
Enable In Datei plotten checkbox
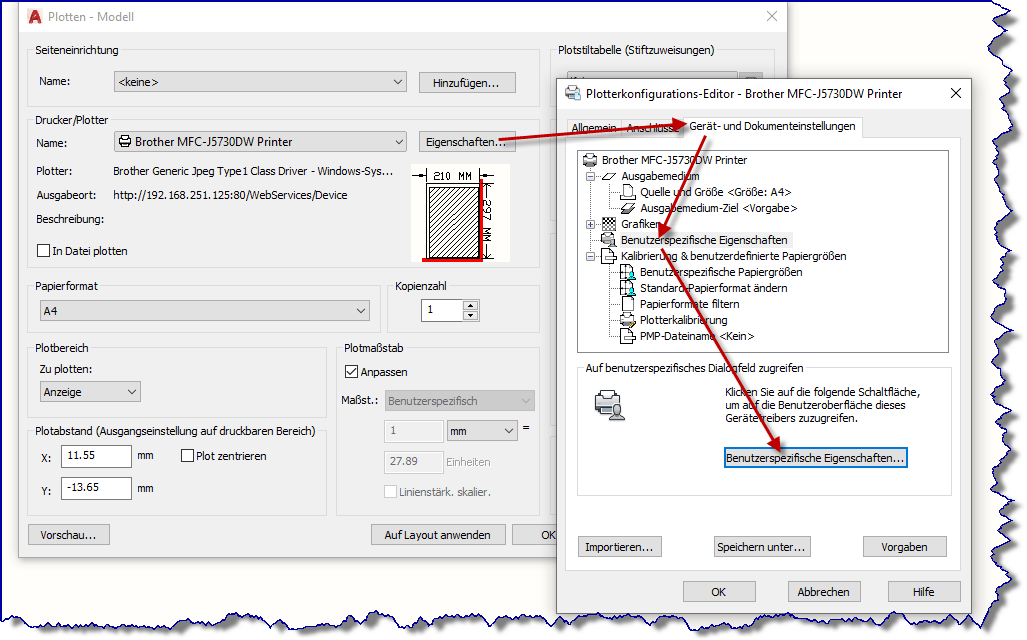[x=44, y=251]
